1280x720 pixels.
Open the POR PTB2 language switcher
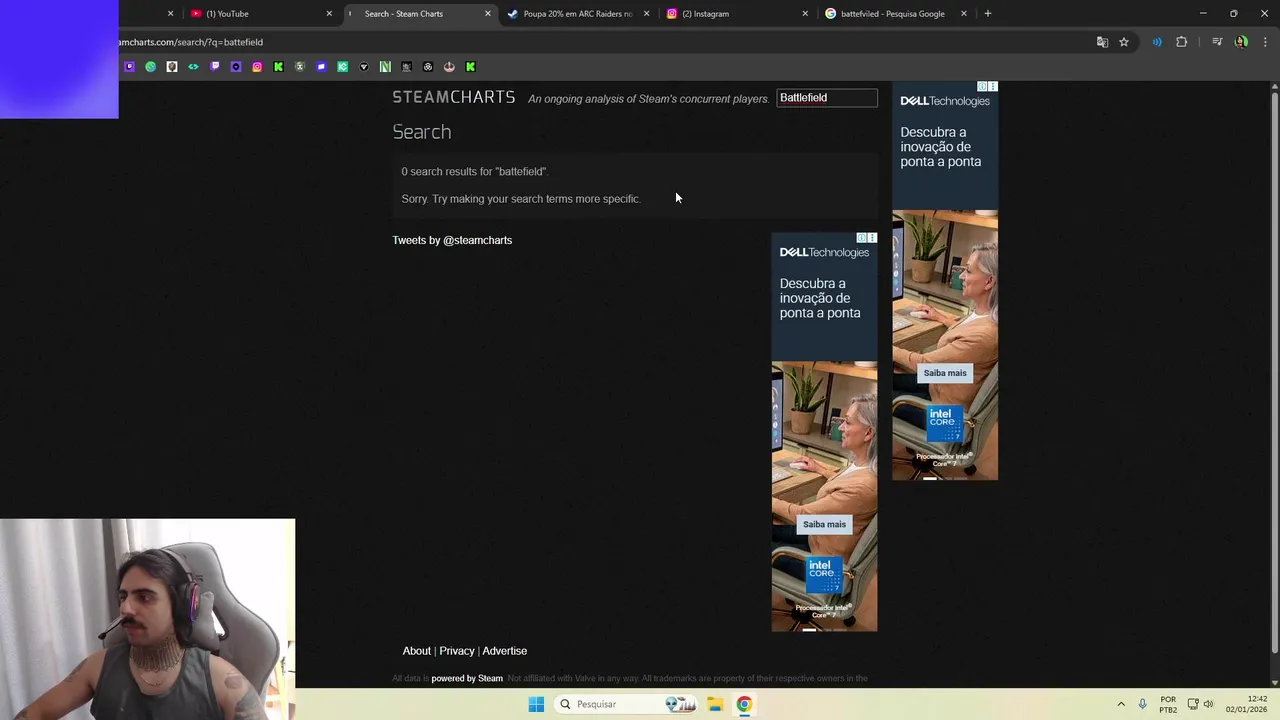[1168, 704]
